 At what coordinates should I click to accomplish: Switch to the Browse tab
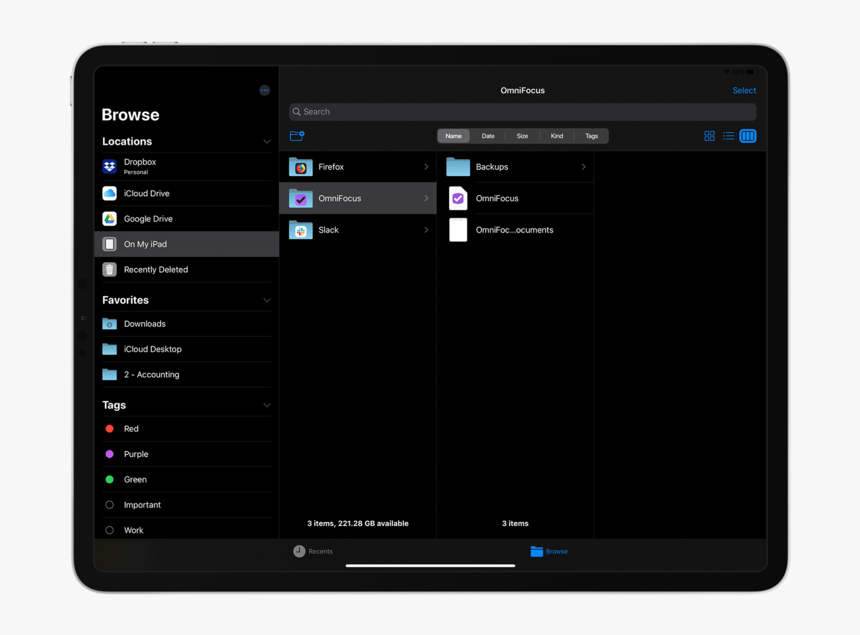pos(549,551)
